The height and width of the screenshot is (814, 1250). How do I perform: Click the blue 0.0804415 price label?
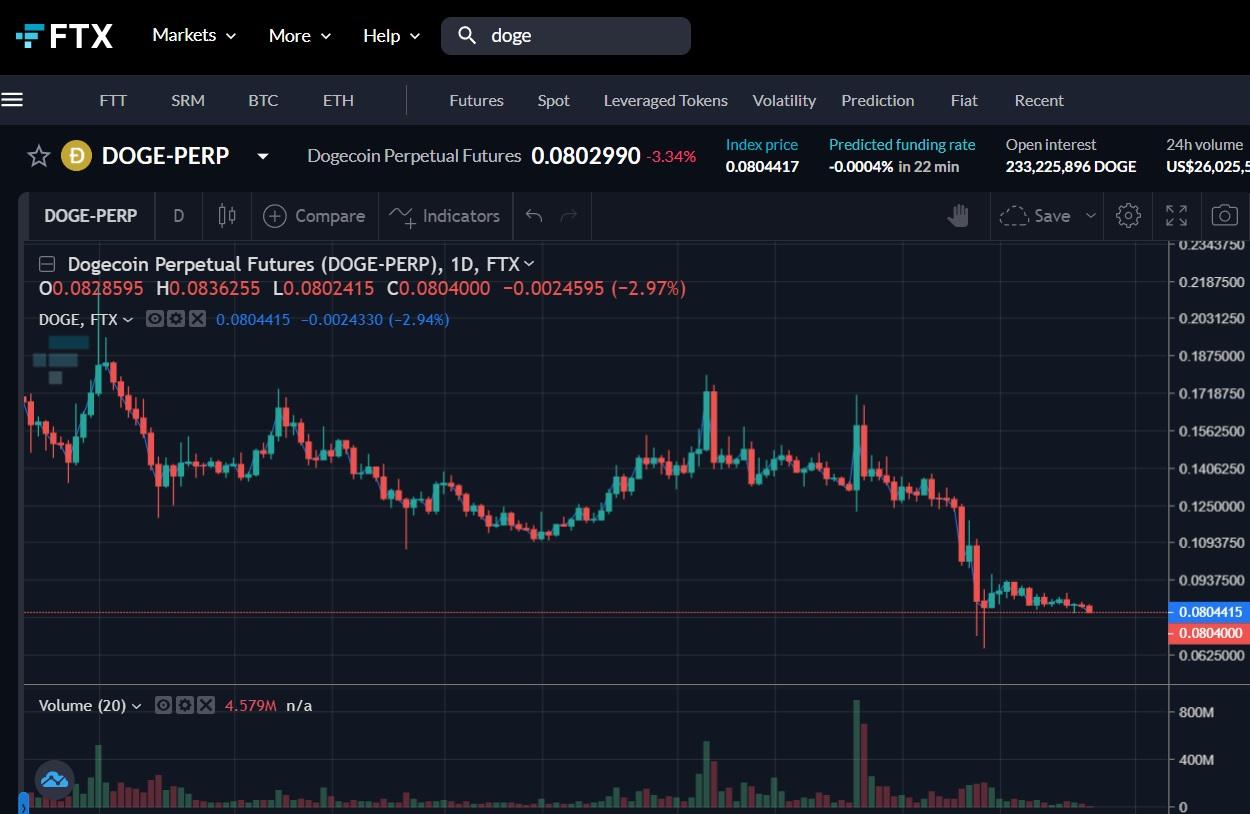coord(1208,612)
